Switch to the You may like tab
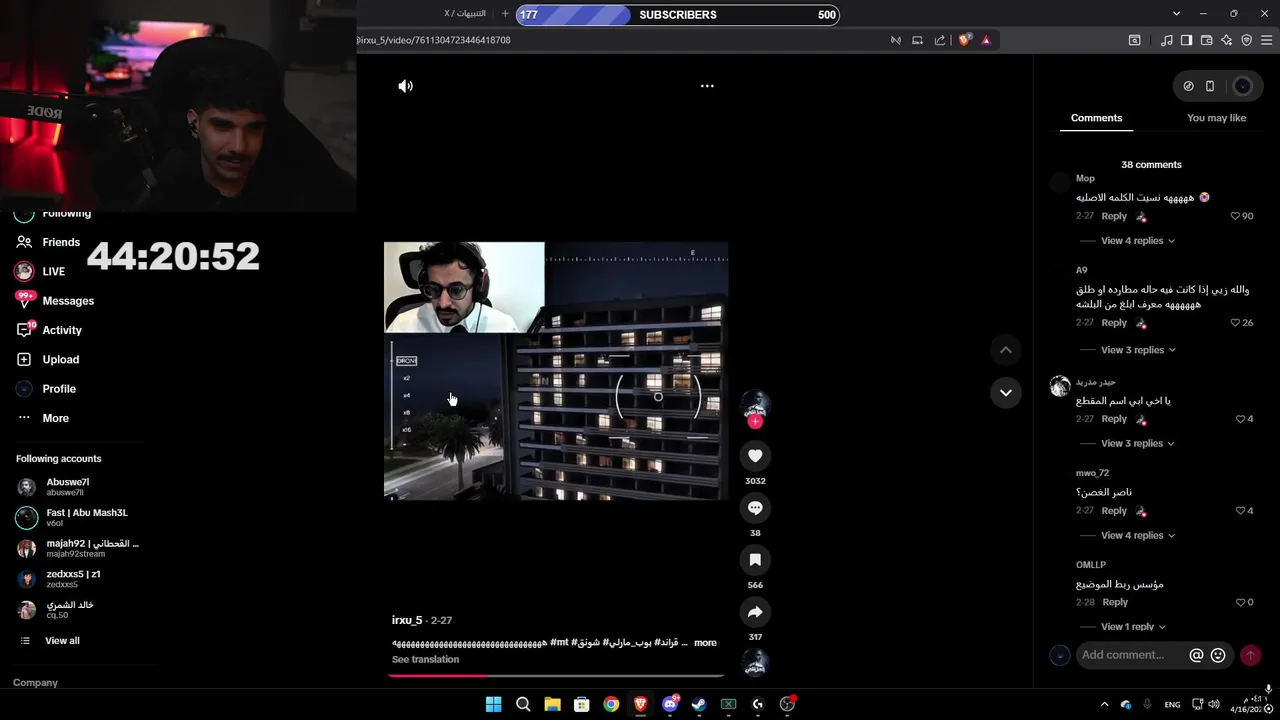The image size is (1280, 720). tap(1216, 118)
